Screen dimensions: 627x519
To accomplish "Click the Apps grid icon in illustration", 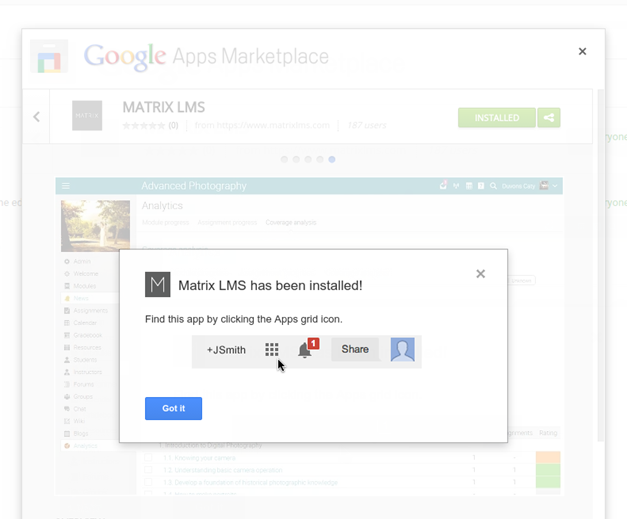I will (272, 349).
